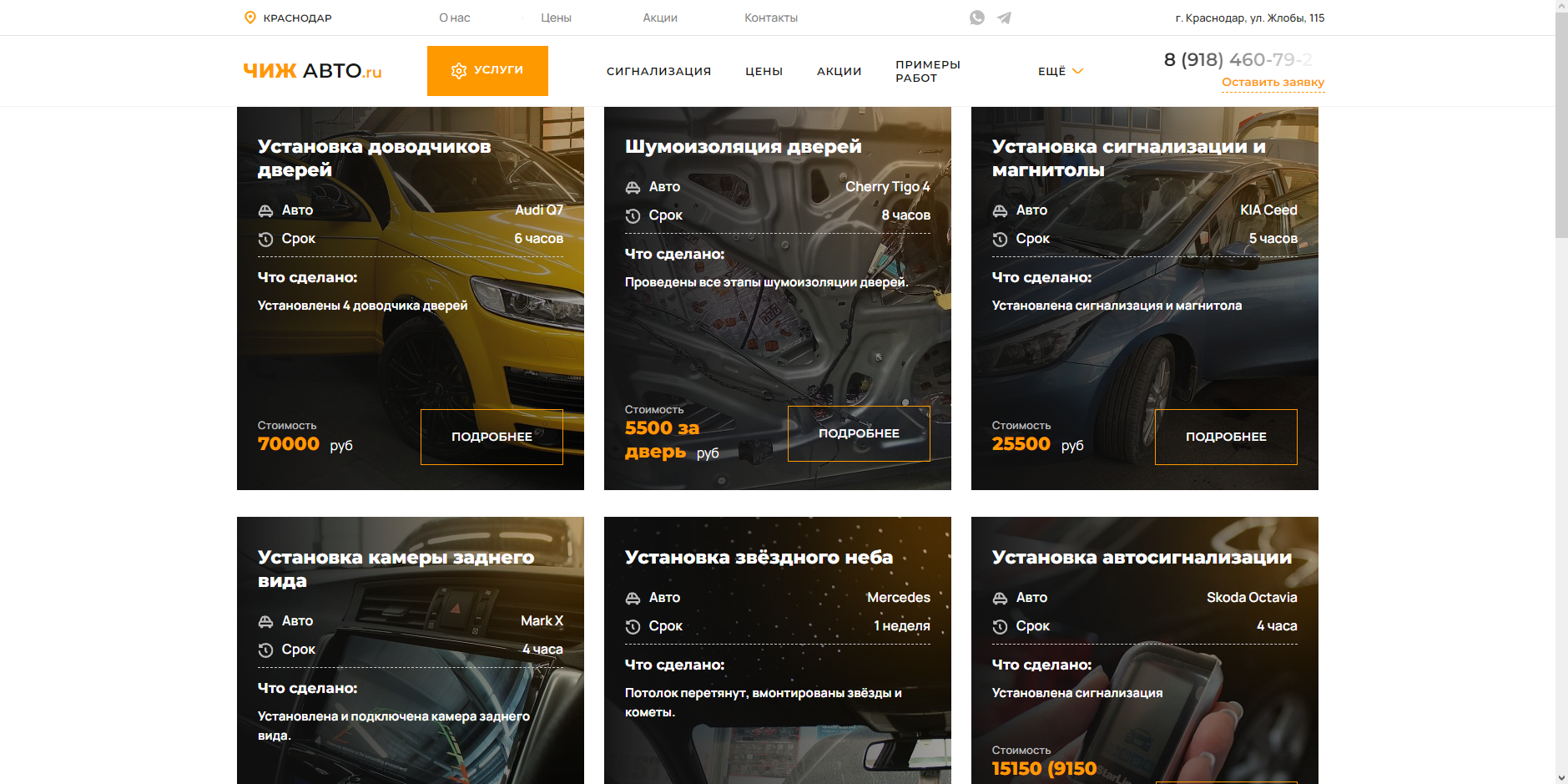1568x784 pixels.
Task: Click the orange location pin icon
Action: coord(250,18)
